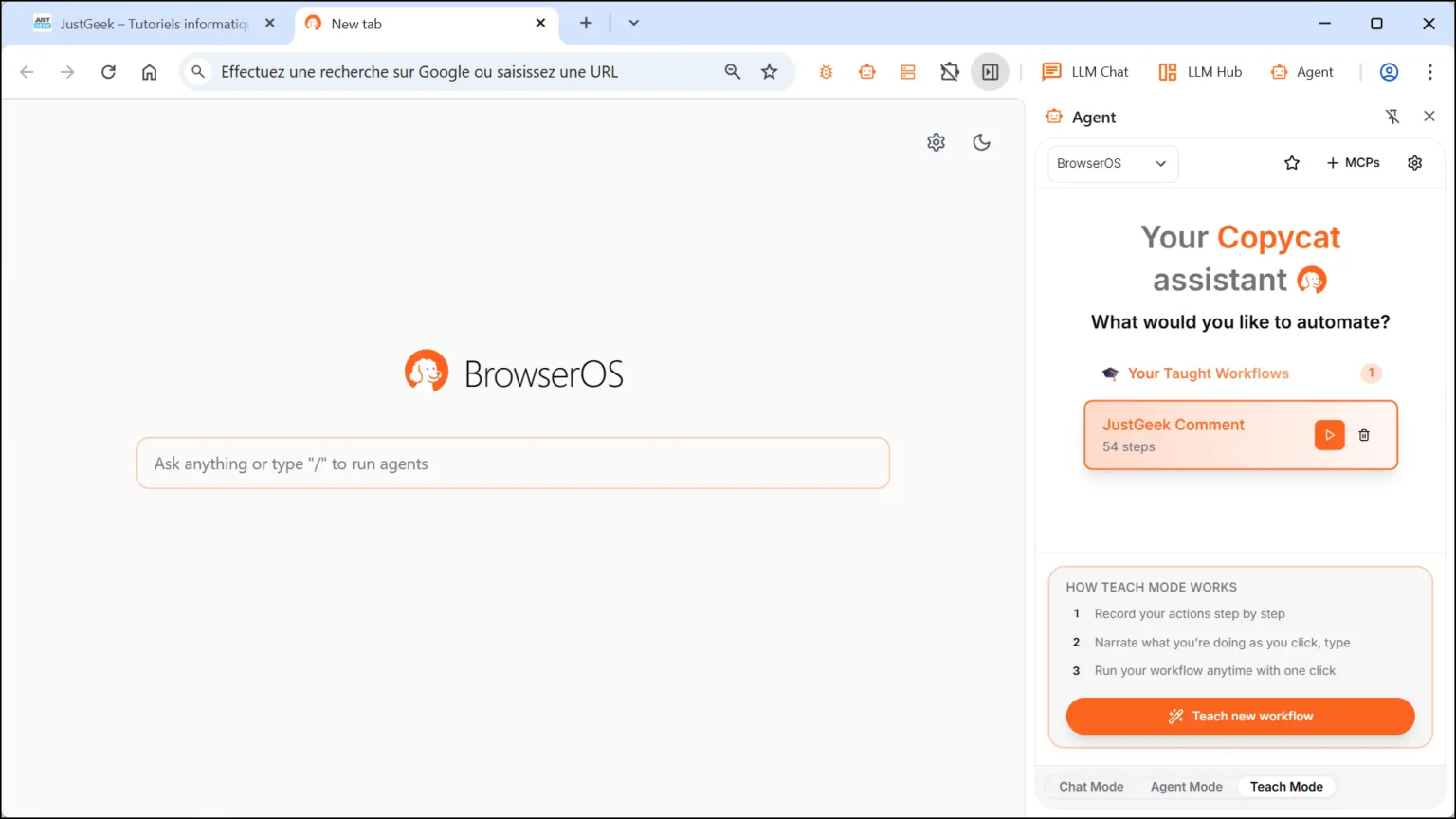Click the Teach new workflow button

[x=1240, y=716]
